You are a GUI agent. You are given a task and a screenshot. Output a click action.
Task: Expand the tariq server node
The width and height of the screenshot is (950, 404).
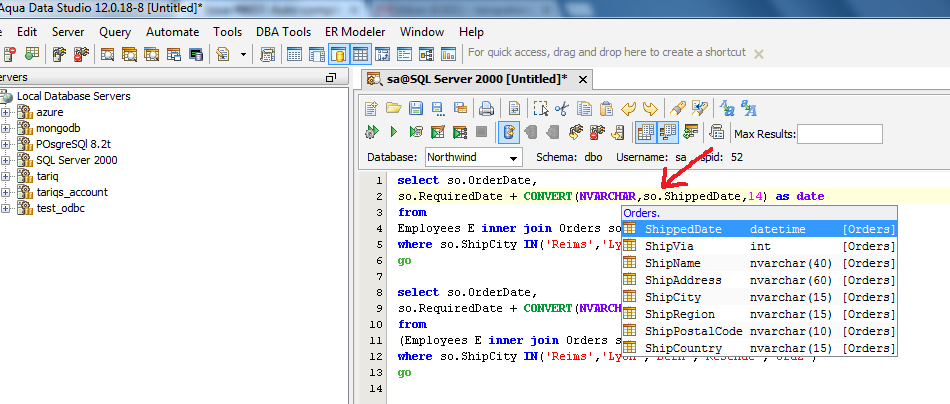pos(5,176)
